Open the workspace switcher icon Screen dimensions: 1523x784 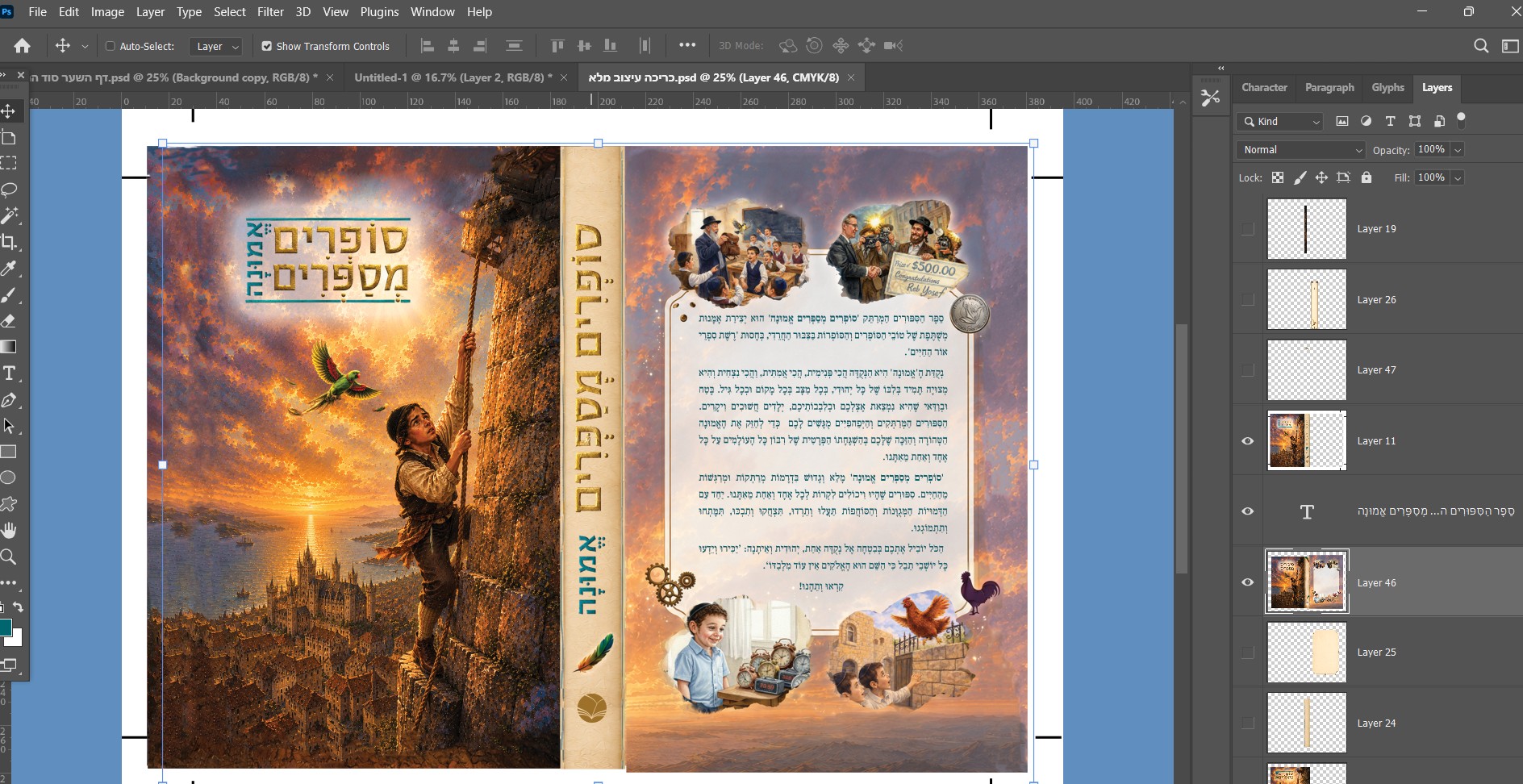tap(1510, 46)
